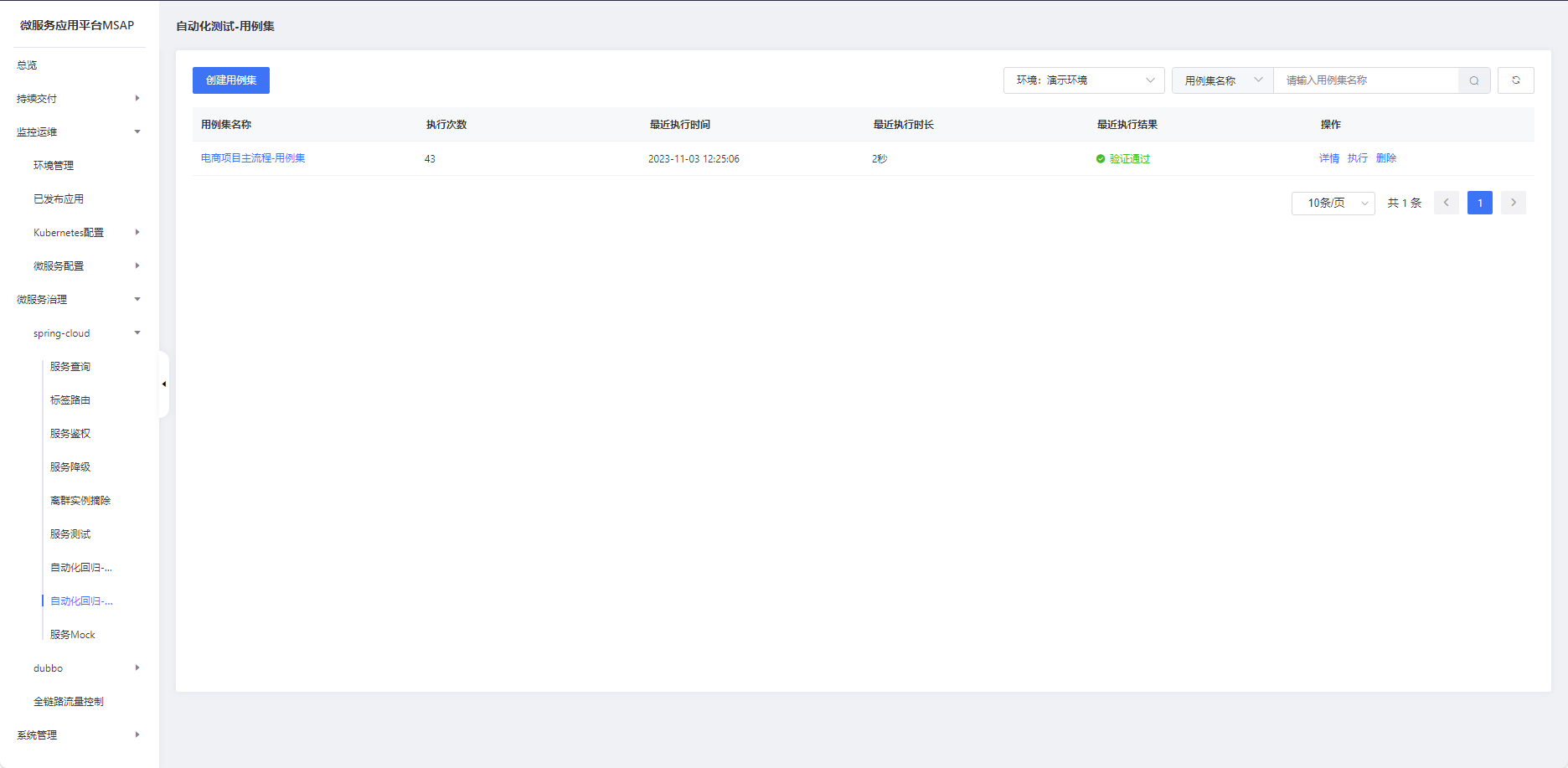Collapse the spring-cloud submenu

pyautogui.click(x=85, y=333)
